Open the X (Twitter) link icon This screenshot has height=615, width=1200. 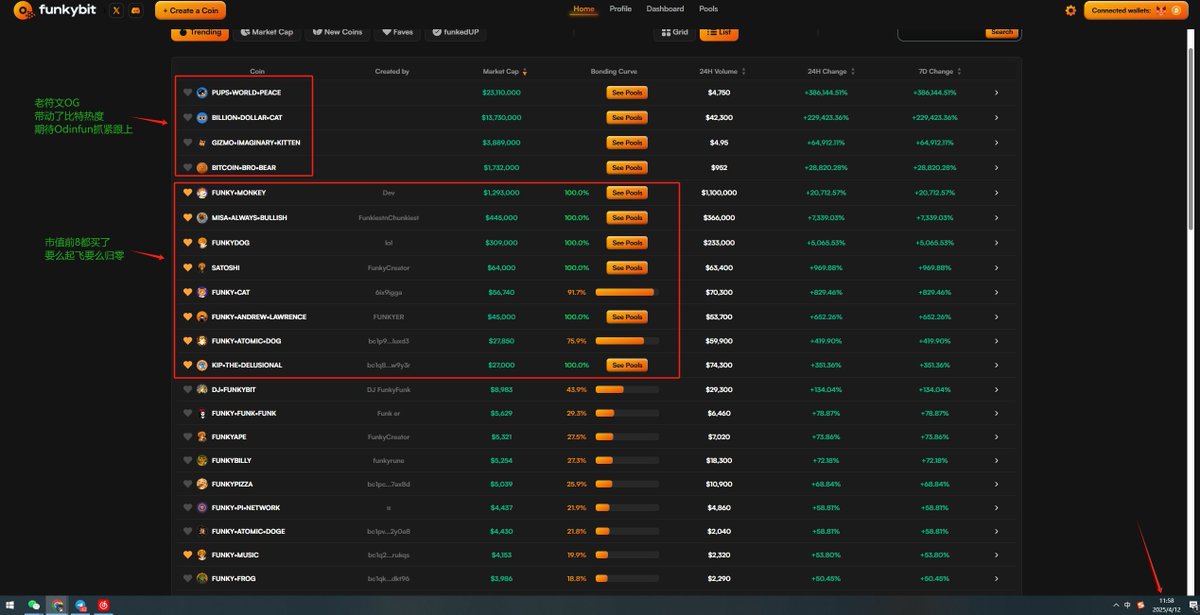[116, 10]
